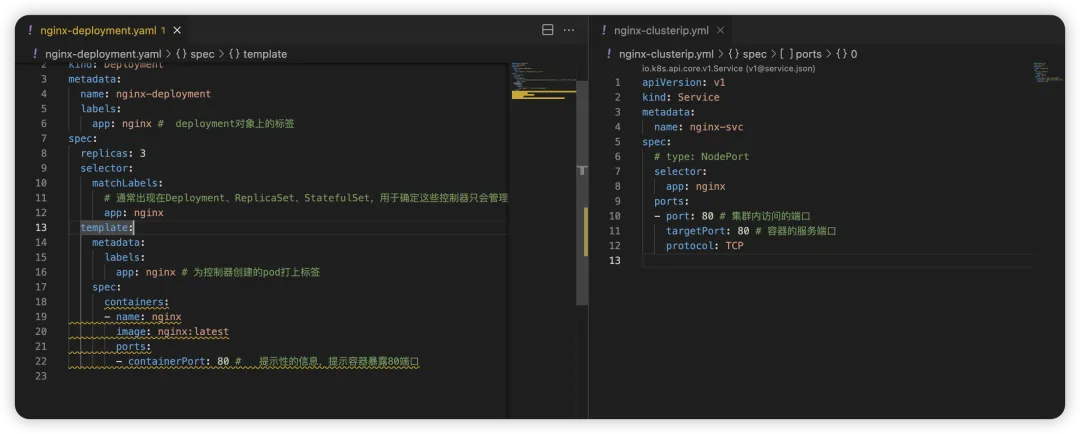Click line number 23 in the left editor
The width and height of the screenshot is (1080, 434).
pos(41,376)
